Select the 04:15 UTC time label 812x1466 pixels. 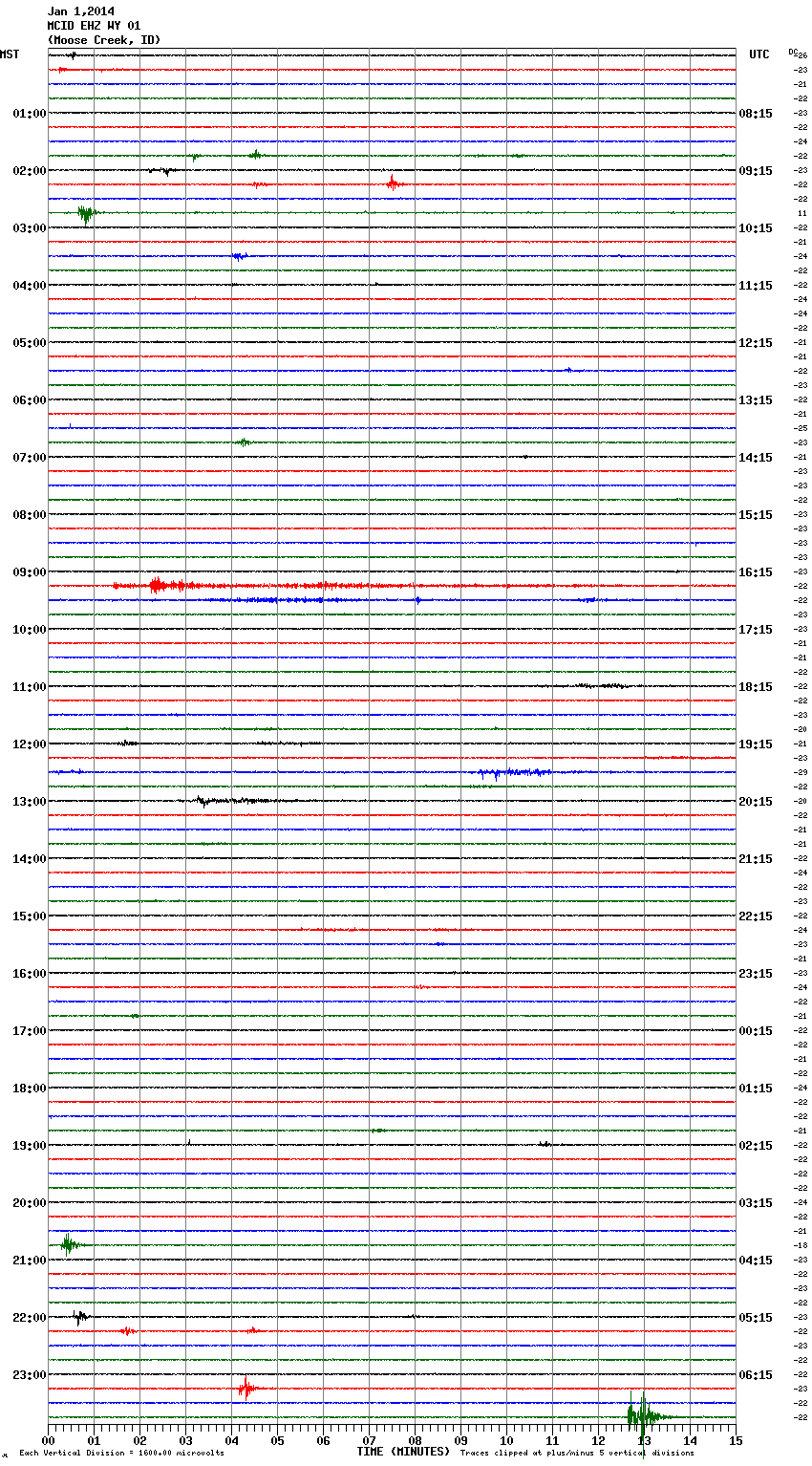tap(756, 1261)
